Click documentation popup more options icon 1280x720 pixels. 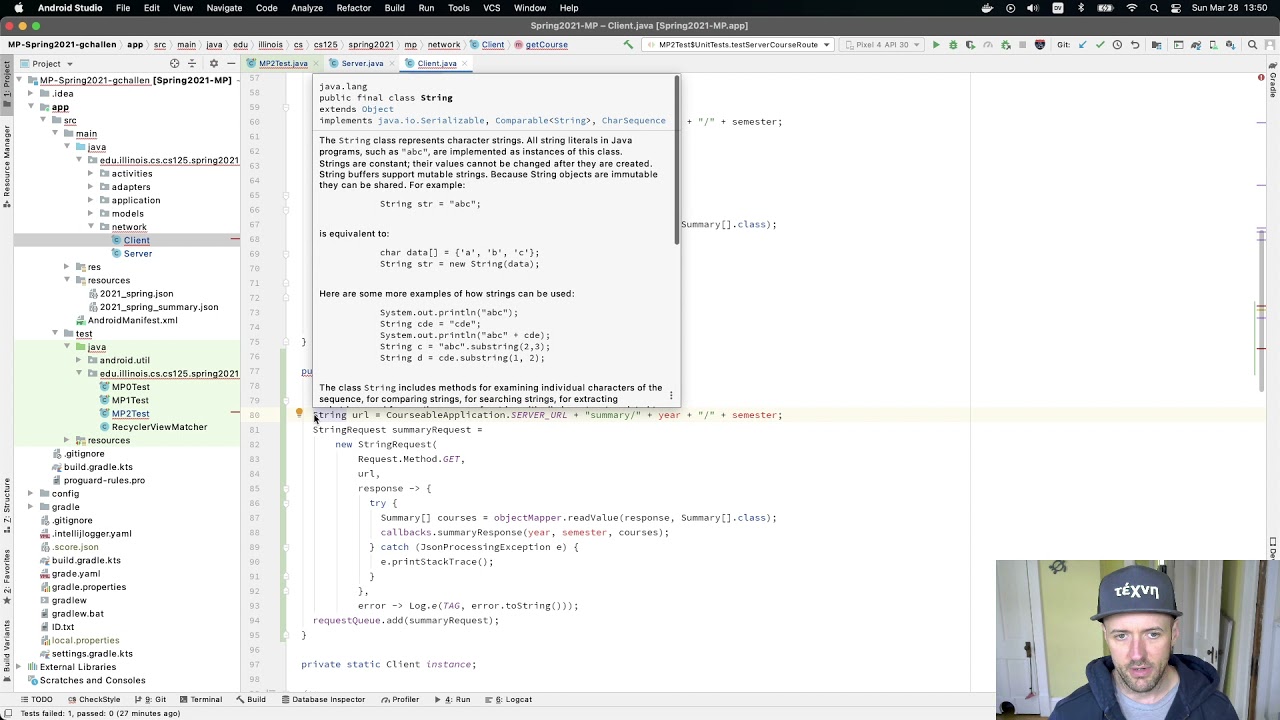(671, 395)
